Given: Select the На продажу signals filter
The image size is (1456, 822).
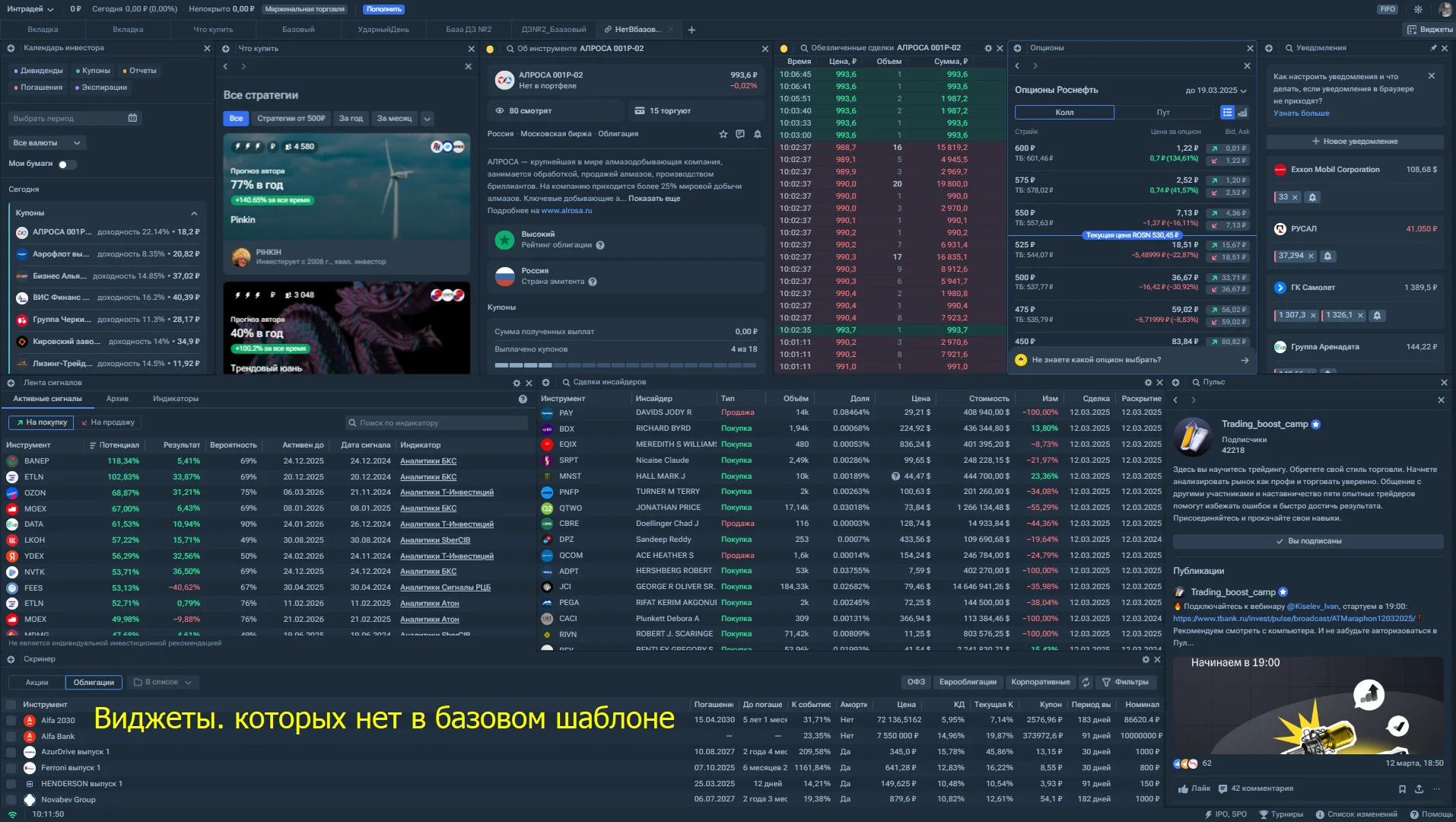Looking at the screenshot, I should 107,422.
